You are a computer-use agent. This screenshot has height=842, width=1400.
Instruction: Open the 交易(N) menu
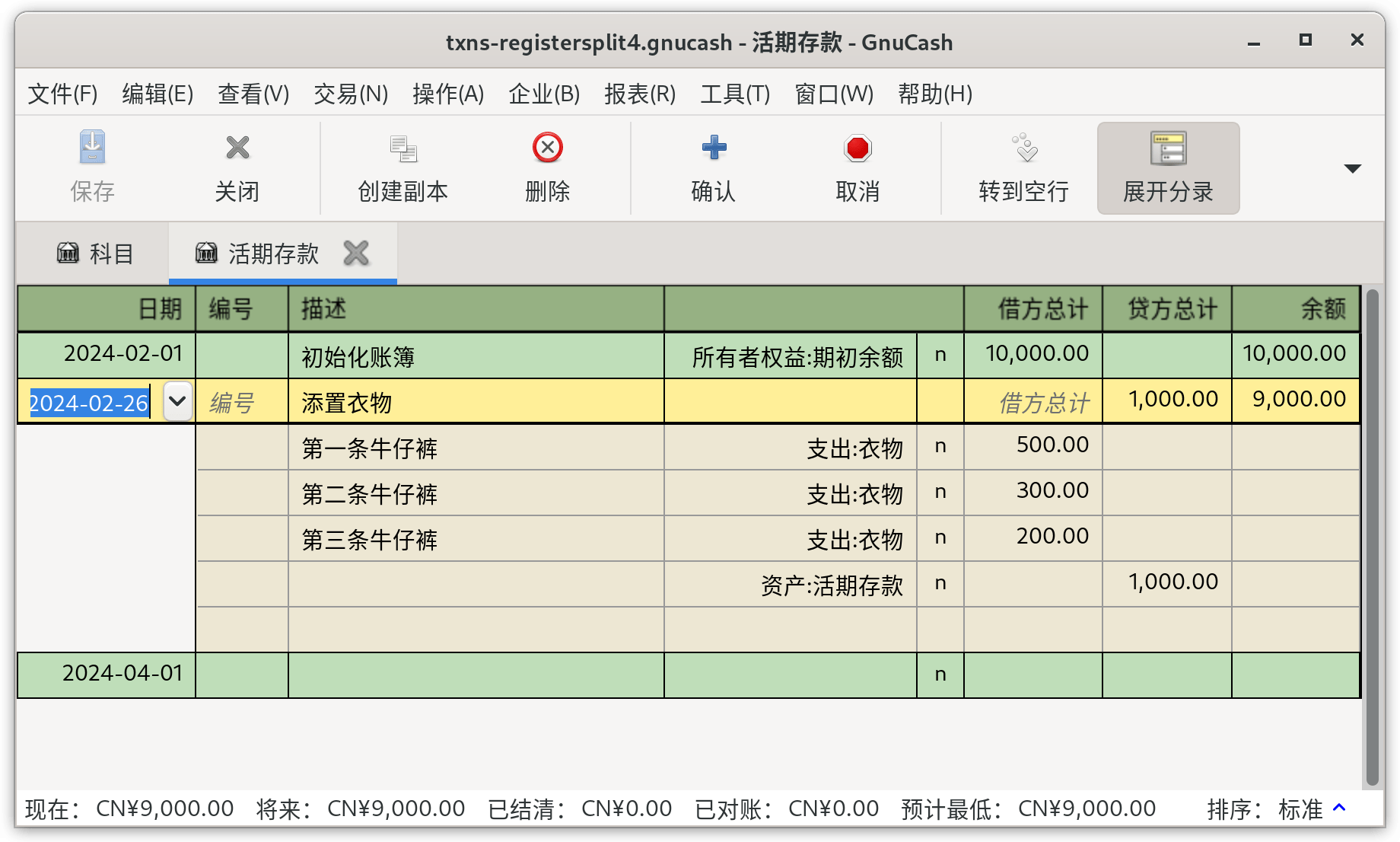(351, 94)
